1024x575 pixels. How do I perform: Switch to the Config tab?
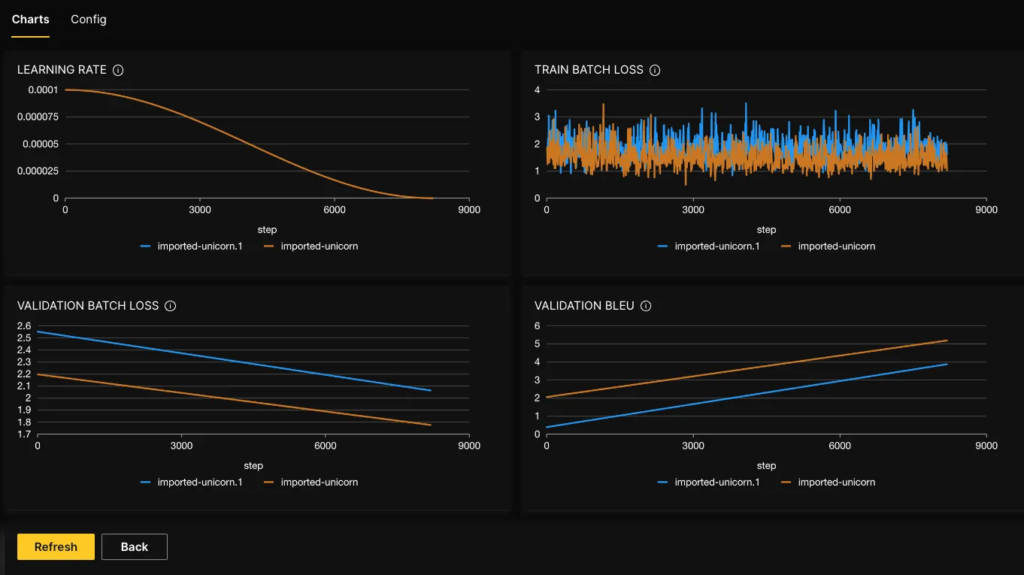tap(88, 19)
